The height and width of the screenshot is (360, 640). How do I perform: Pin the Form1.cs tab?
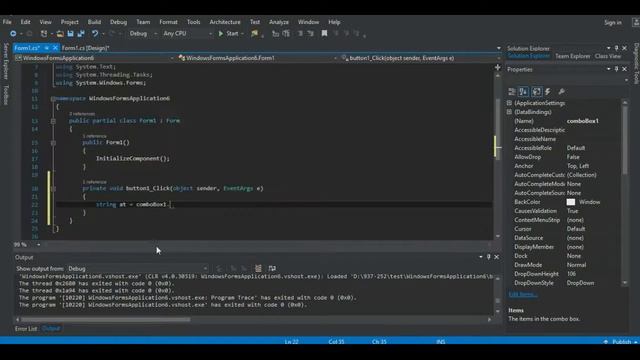pos(47,48)
